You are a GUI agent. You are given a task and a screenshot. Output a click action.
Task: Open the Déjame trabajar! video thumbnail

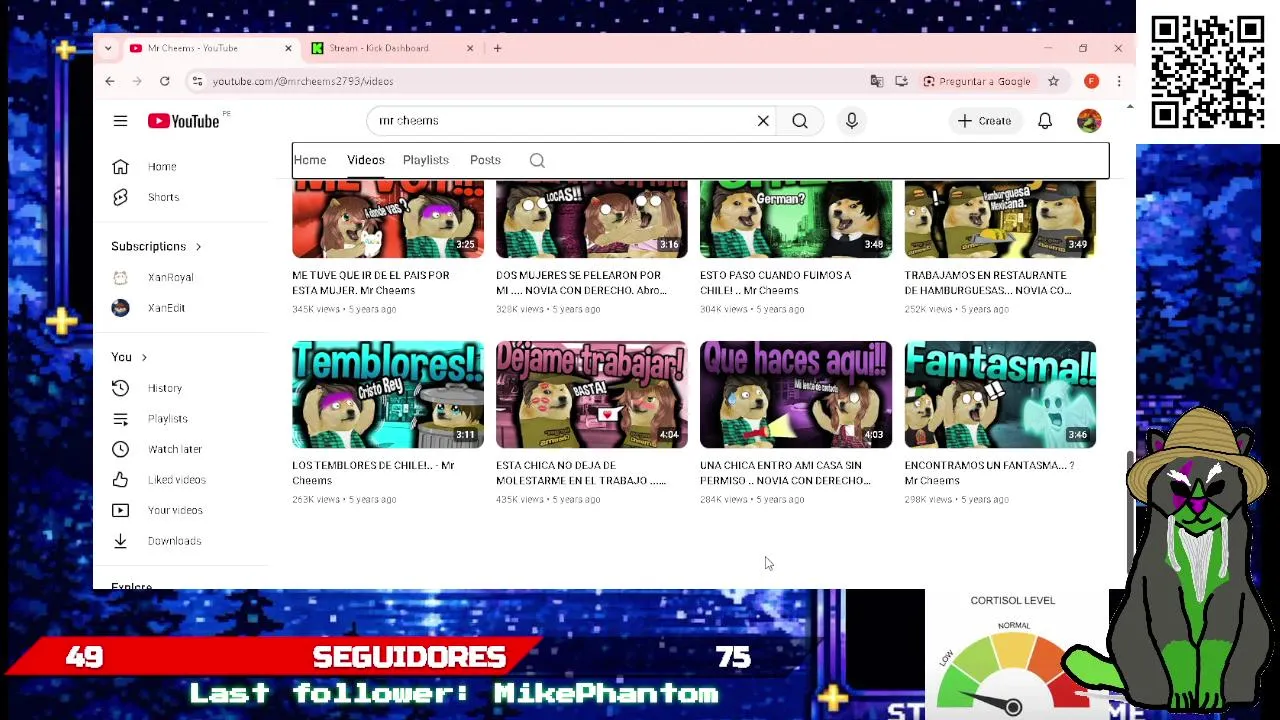click(x=592, y=394)
